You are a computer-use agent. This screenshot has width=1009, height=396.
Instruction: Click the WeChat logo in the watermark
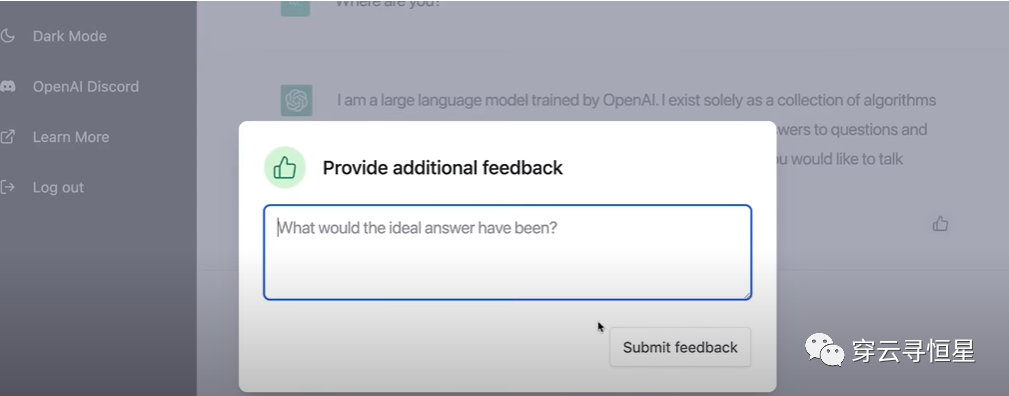(825, 350)
